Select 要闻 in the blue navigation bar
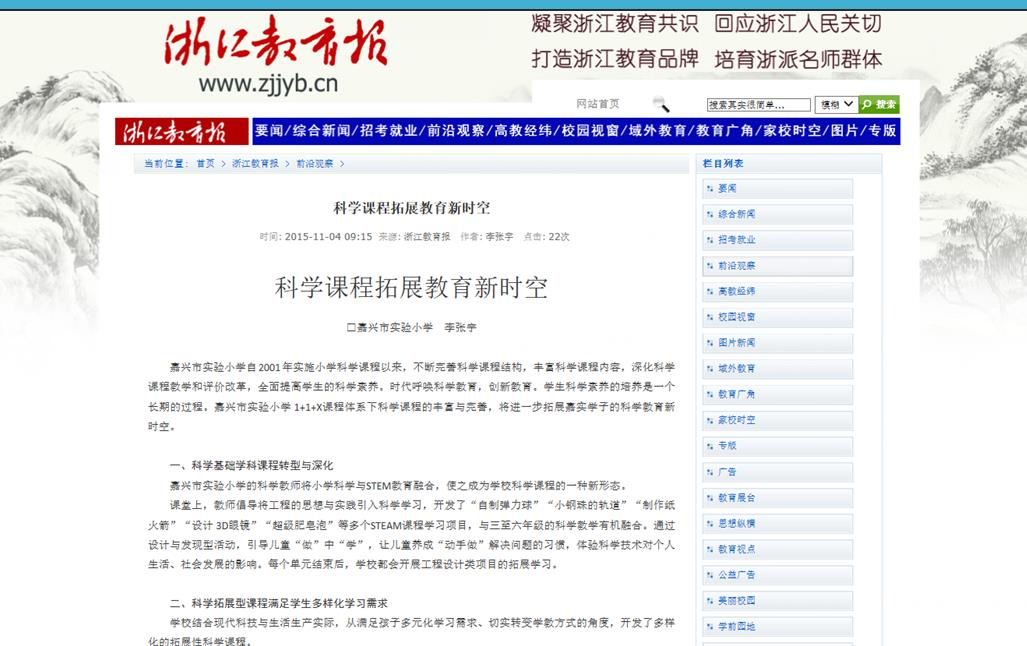Screen dimensions: 1027x646 point(269,130)
